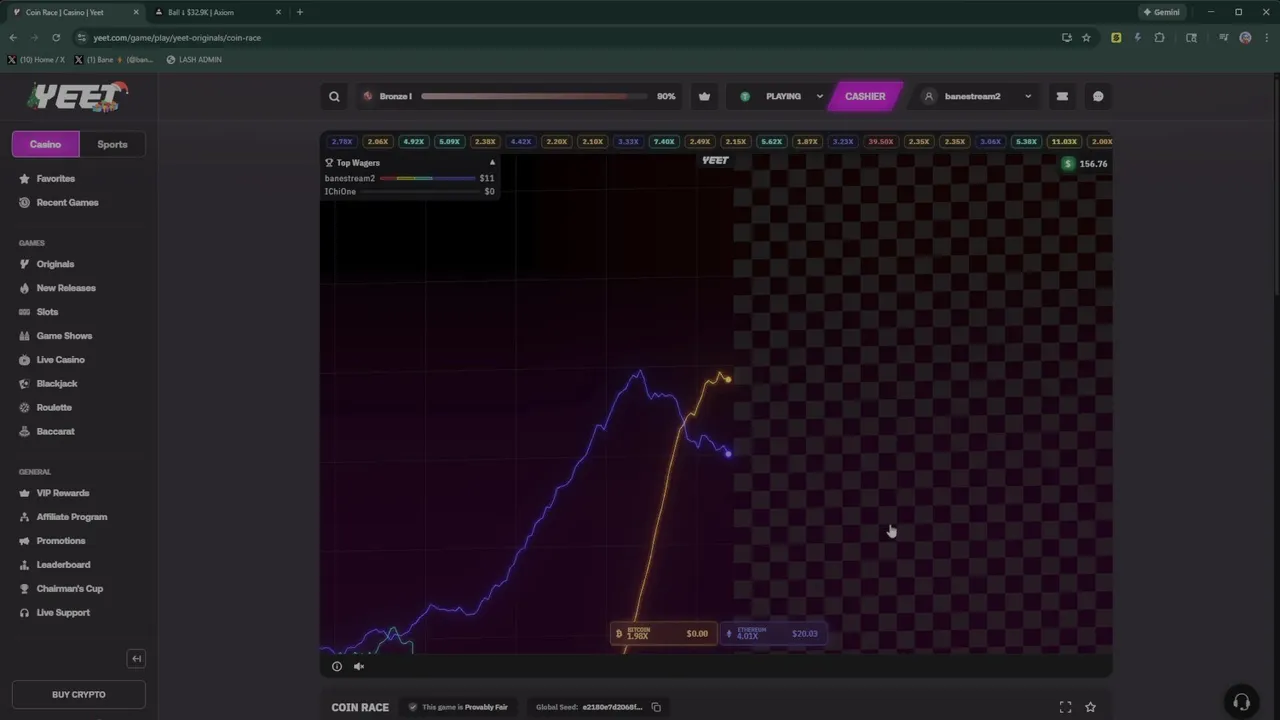Select the Bitcoin 1.98X bet card

[x=663, y=633]
